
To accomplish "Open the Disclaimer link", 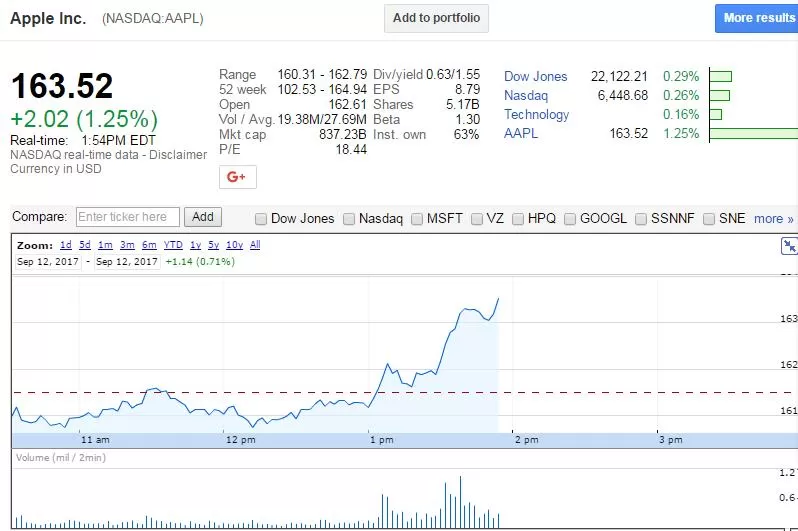I will click(178, 155).
